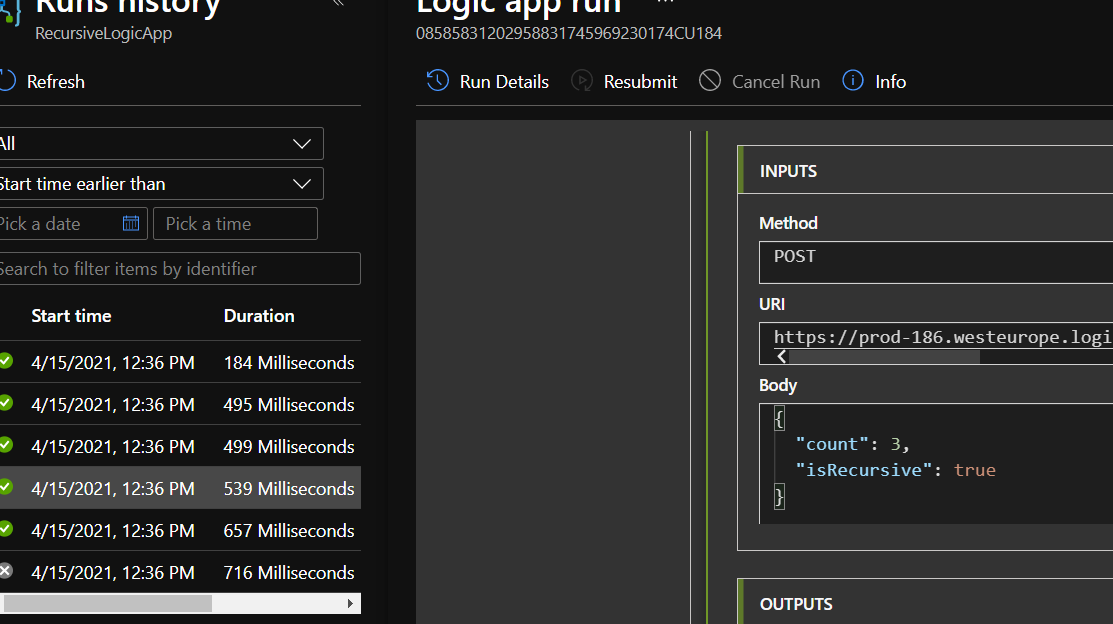Select the run with 657 Milliseconds duration
This screenshot has width=1113, height=624.
(180, 531)
